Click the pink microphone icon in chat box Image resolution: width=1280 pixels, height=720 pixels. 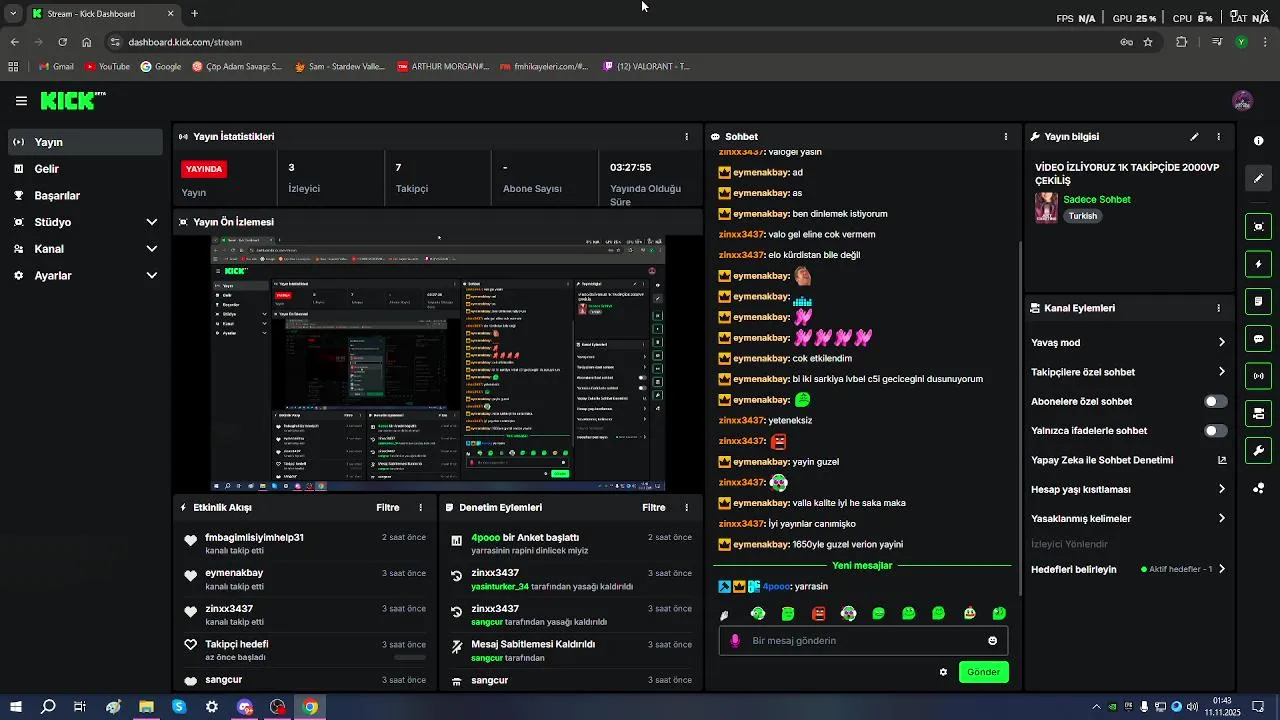[x=735, y=641]
